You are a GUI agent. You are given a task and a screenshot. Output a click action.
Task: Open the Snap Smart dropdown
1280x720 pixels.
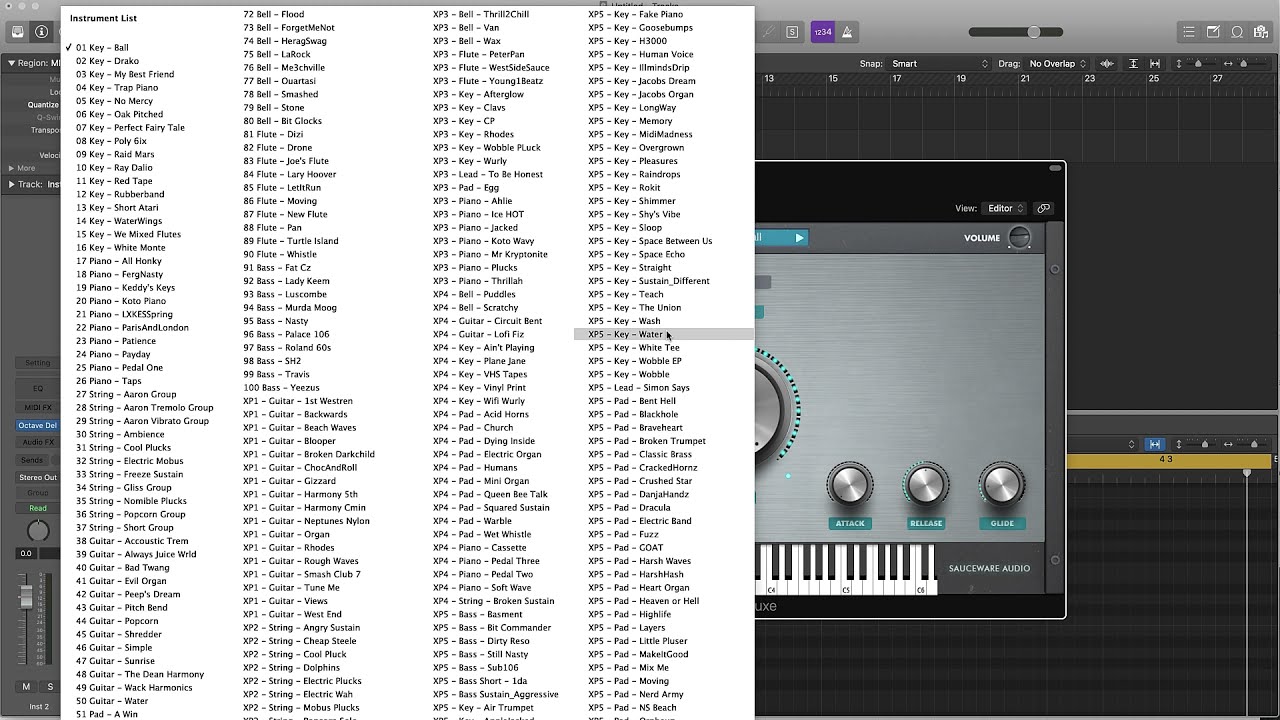(x=940, y=64)
